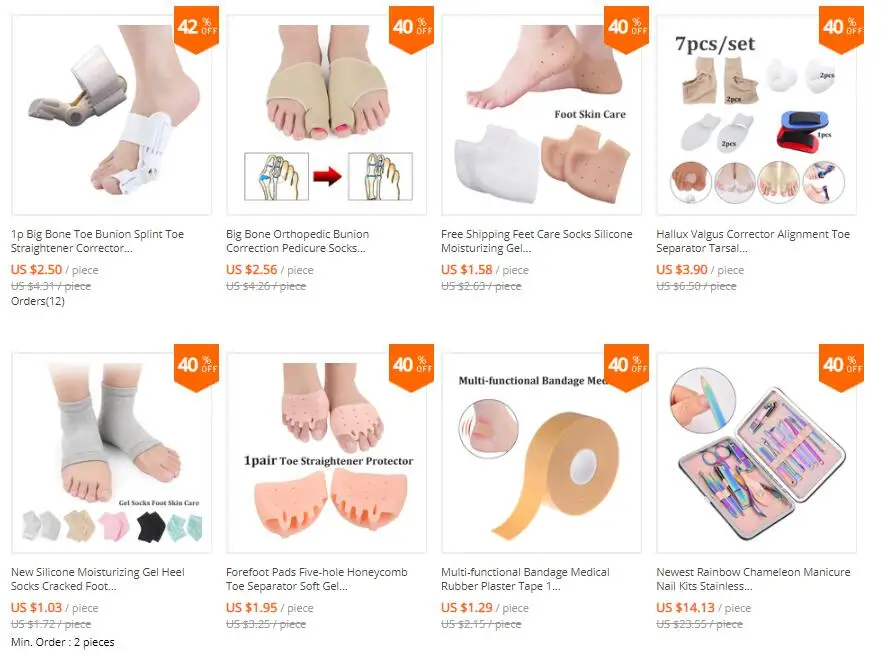This screenshot has width=888, height=654.
Task: Open the bunion splint product image
Action: (x=112, y=115)
